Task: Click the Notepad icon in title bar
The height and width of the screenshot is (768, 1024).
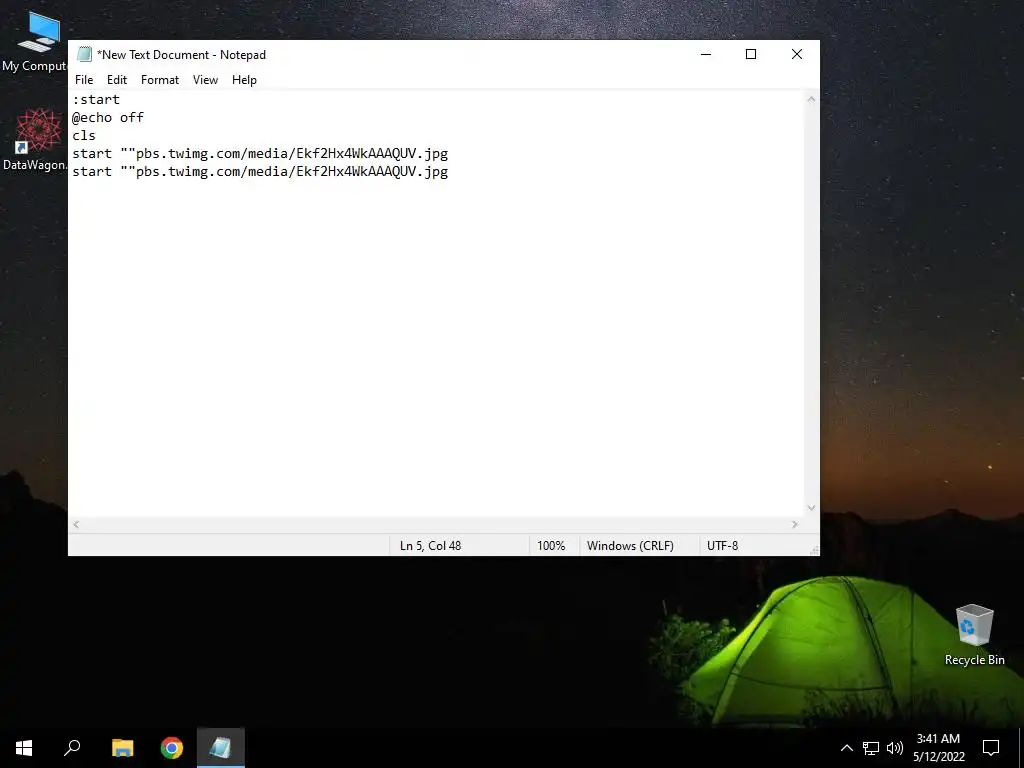Action: pyautogui.click(x=84, y=54)
